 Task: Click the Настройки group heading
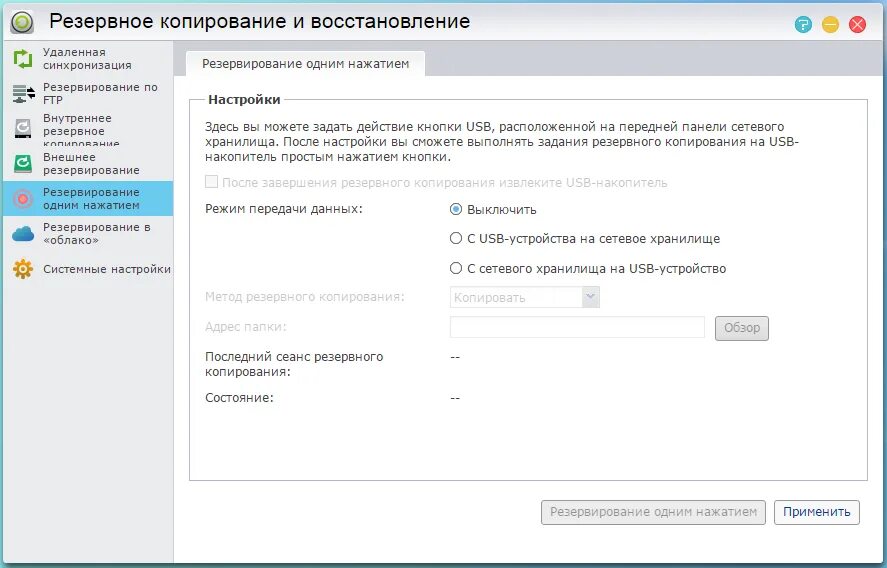[x=244, y=100]
